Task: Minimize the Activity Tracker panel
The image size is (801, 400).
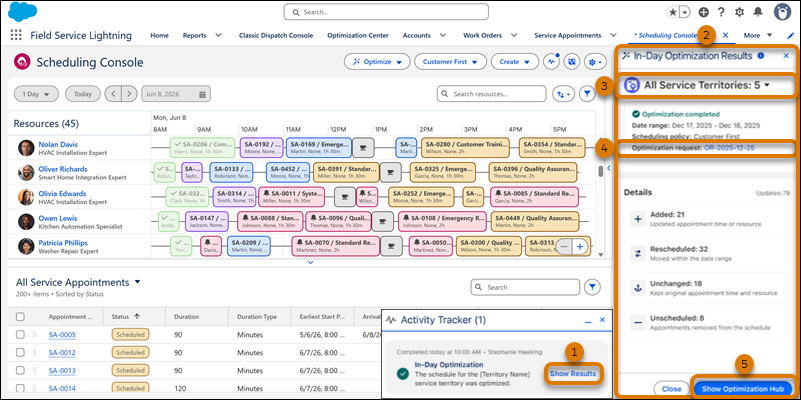Action: (x=588, y=320)
